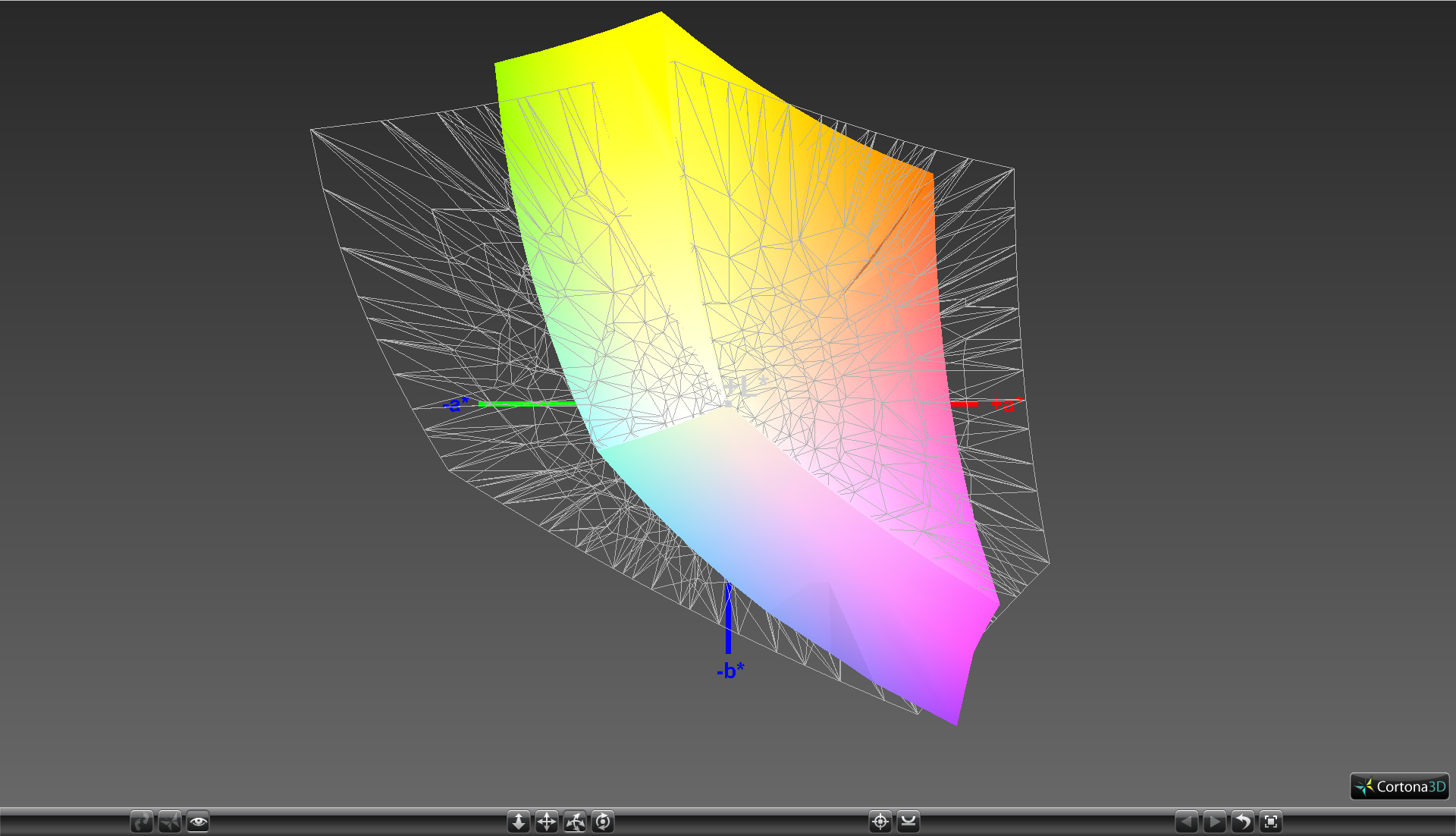
Task: Activate the Pan four-arrow tool
Action: [x=547, y=822]
